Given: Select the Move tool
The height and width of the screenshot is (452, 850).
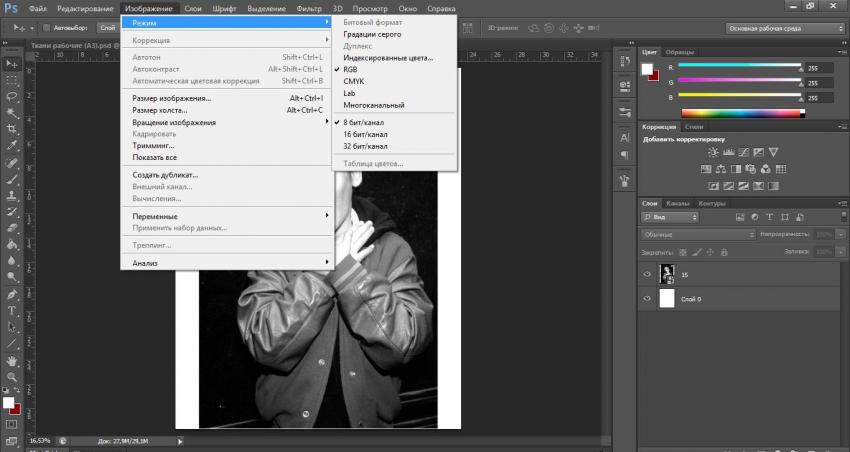Looking at the screenshot, I should click(12, 63).
